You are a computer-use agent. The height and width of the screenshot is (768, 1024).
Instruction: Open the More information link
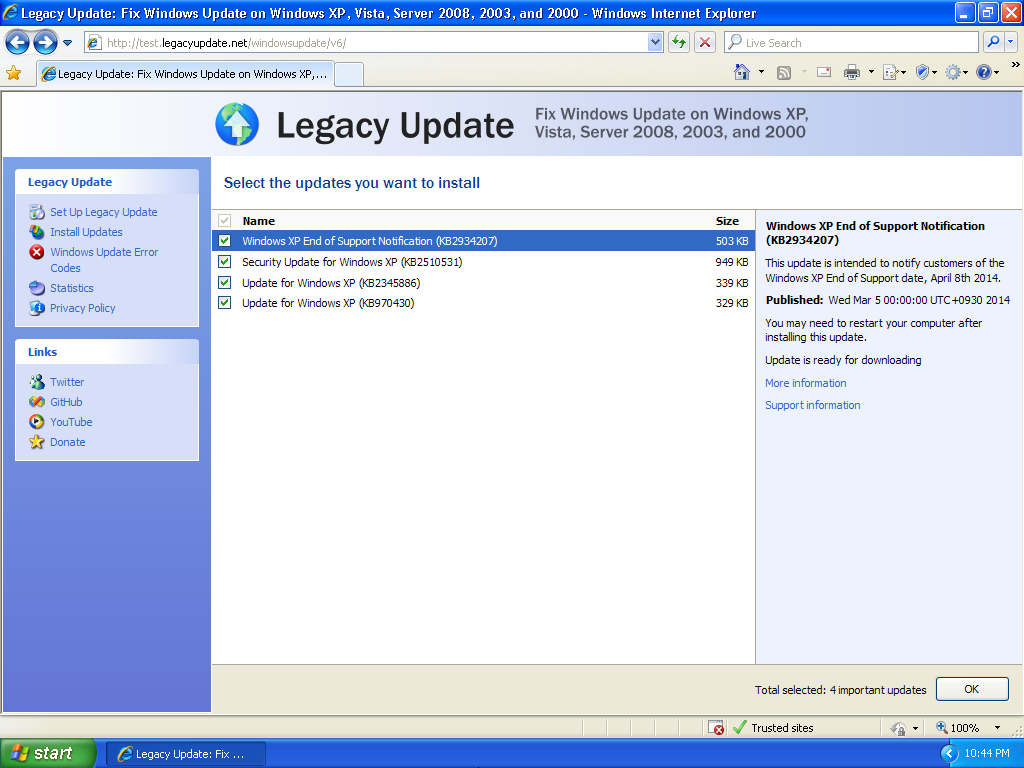click(x=806, y=383)
